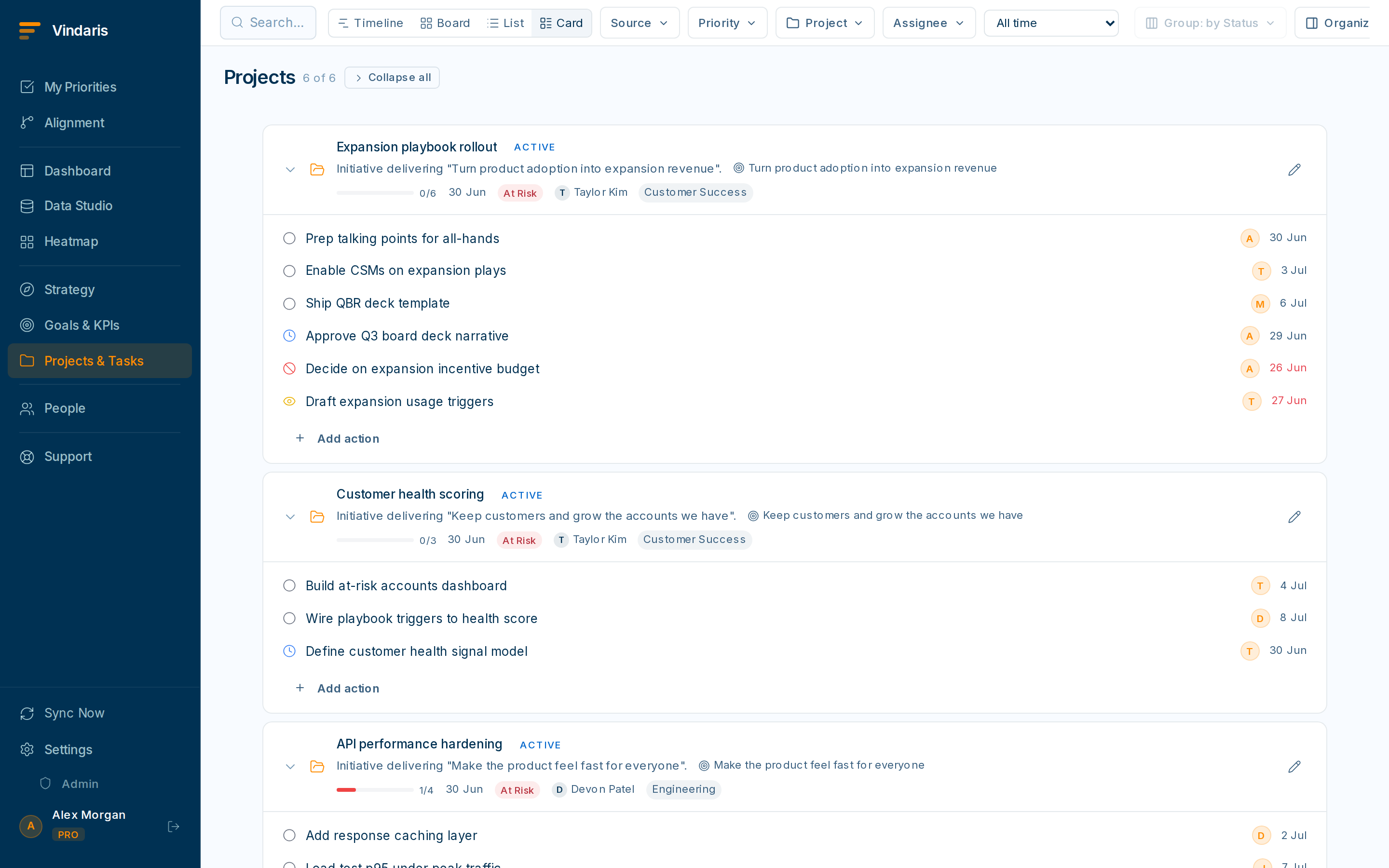Switch to List view
1389x868 pixels.
click(x=505, y=23)
